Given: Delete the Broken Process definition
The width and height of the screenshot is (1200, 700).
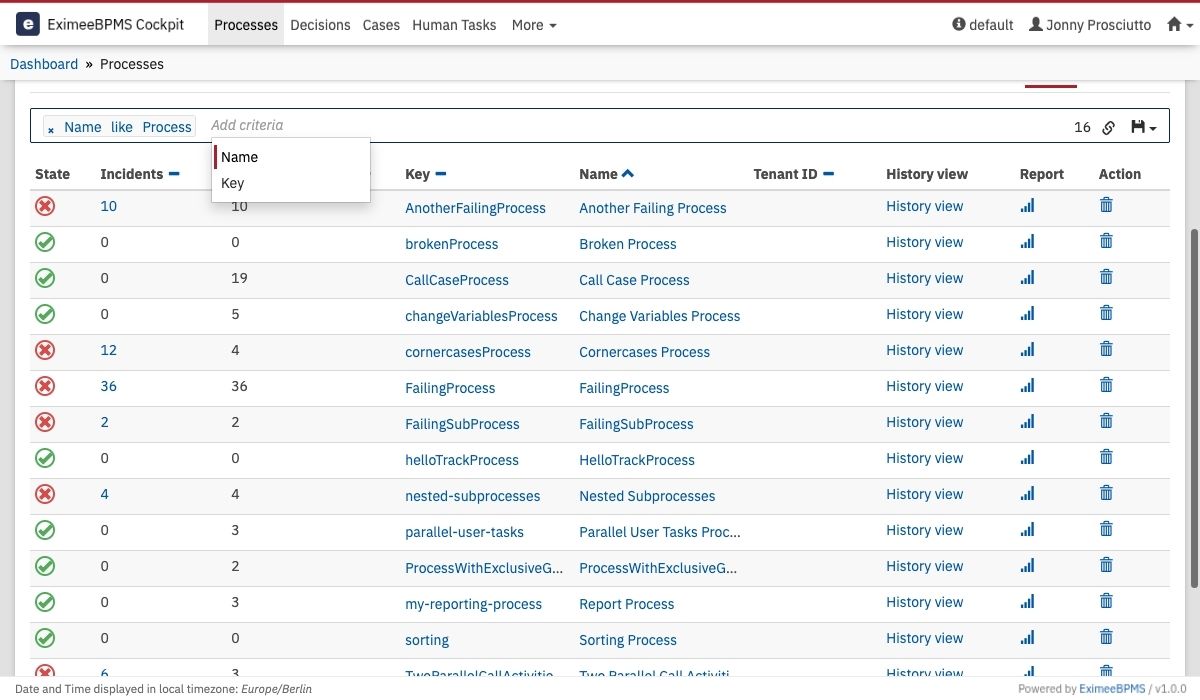Looking at the screenshot, I should click(x=1106, y=241).
